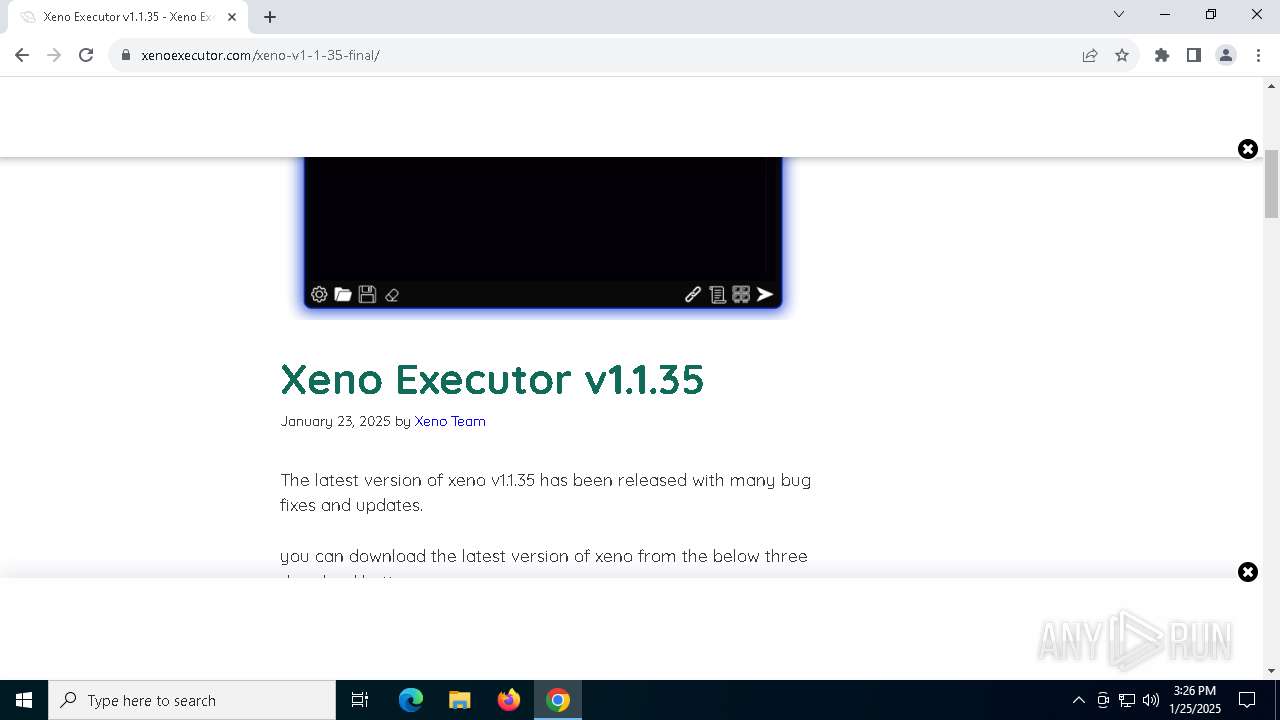Screen dimensions: 1280x720
Task: Click settings gear in Xeno screenshot
Action: click(319, 294)
